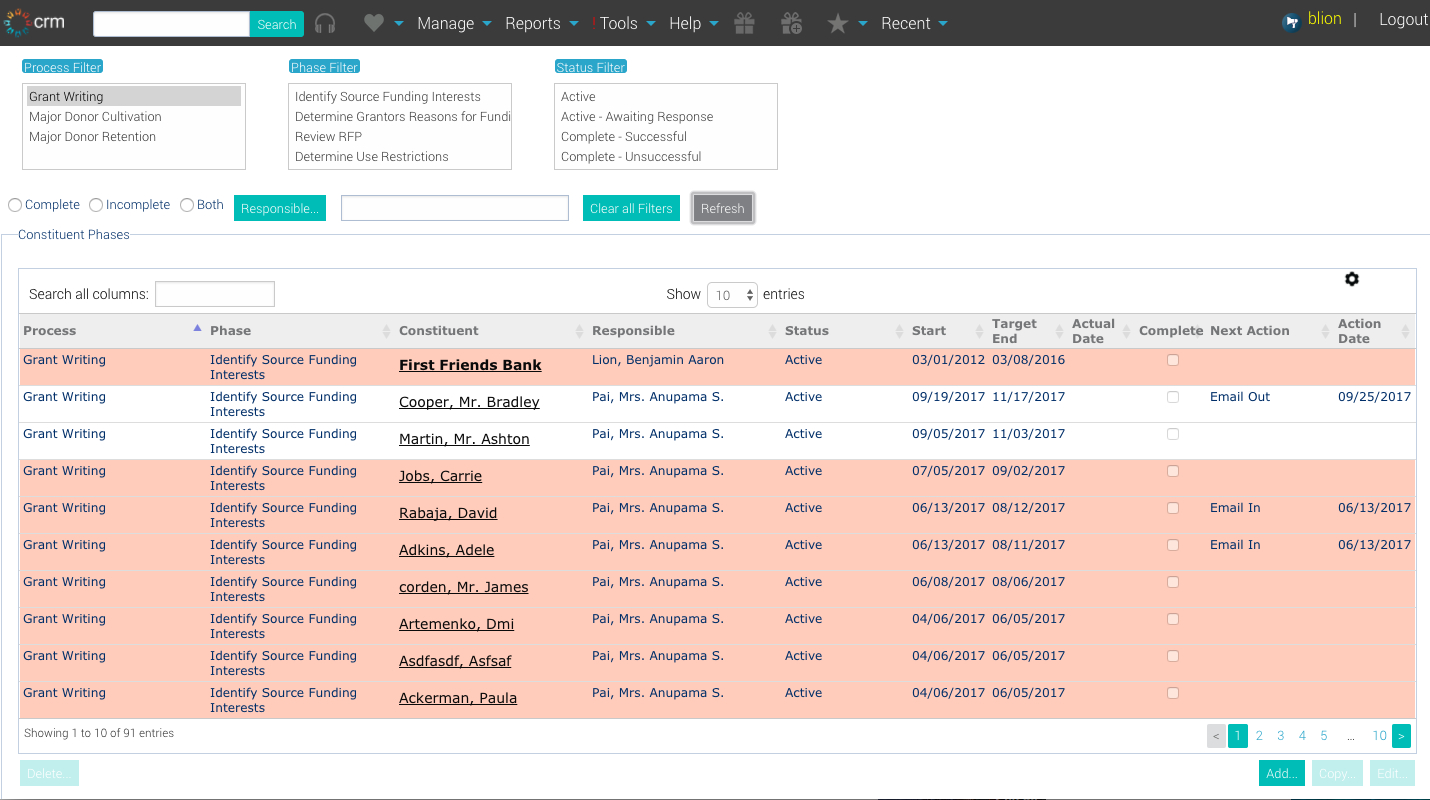The width and height of the screenshot is (1430, 800).
Task: Tick Complete checkbox for First Friends Bank
Action: click(1173, 360)
